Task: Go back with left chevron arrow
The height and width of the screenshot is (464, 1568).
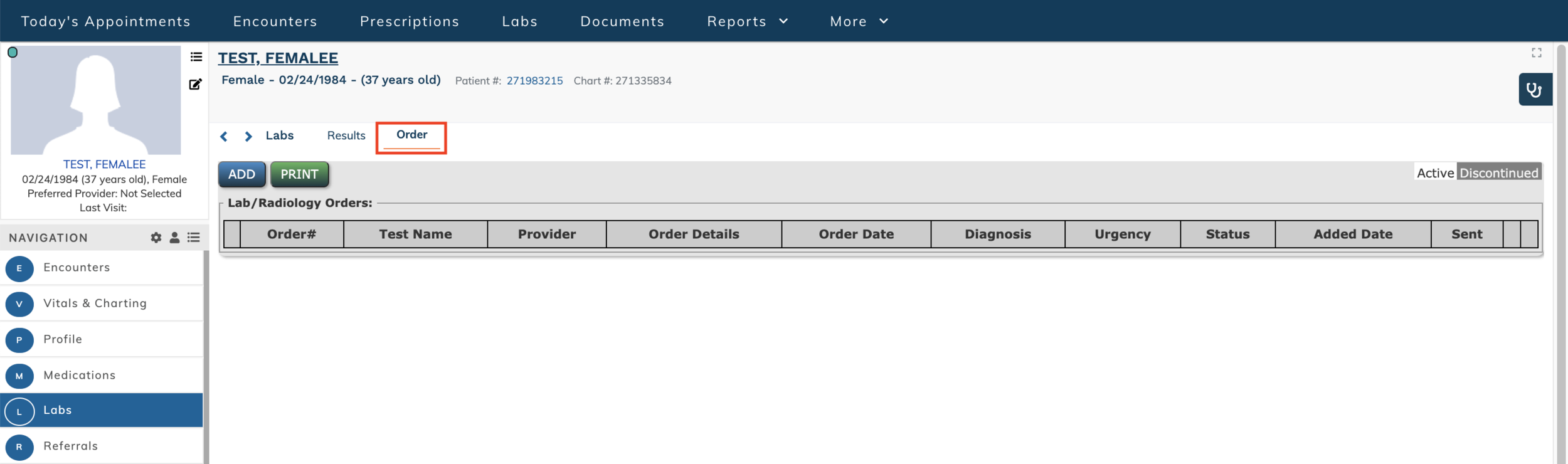Action: 224,136
